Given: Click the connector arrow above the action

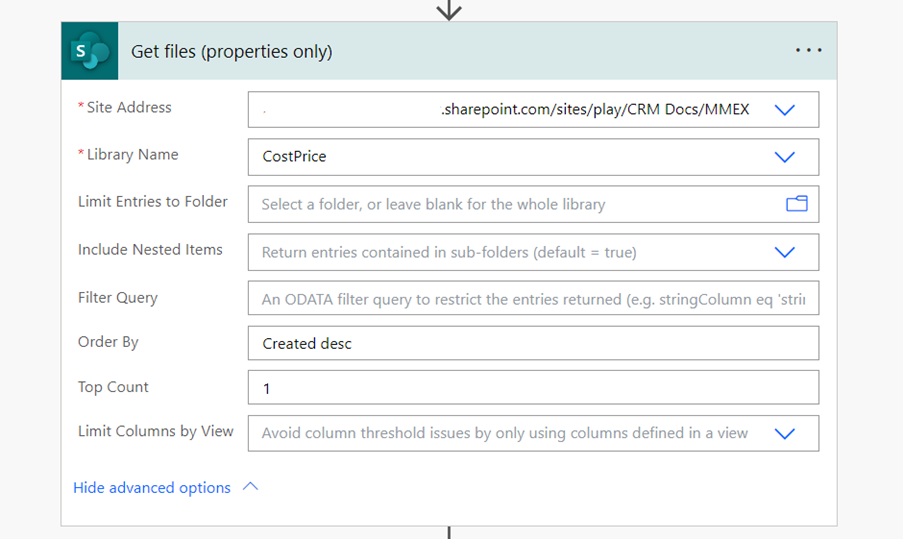Looking at the screenshot, I should pyautogui.click(x=449, y=10).
